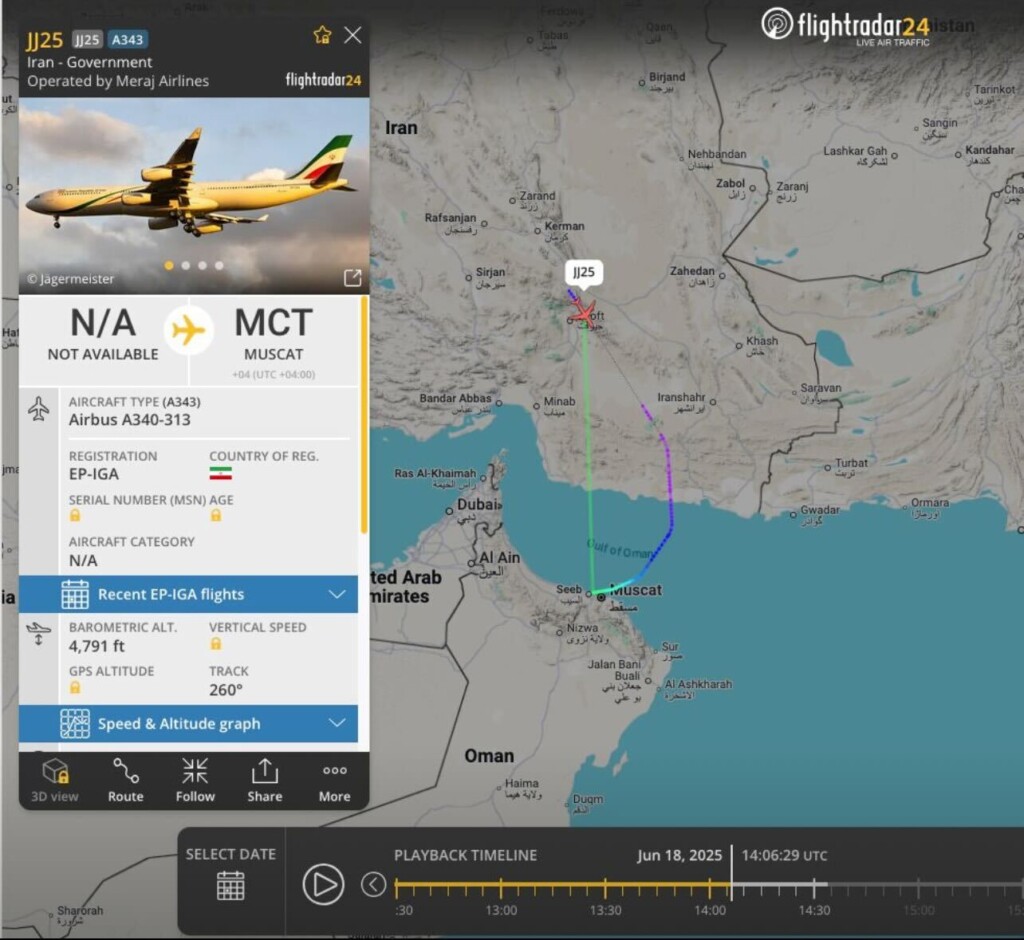
Task: Play the flight playback
Action: click(x=323, y=884)
